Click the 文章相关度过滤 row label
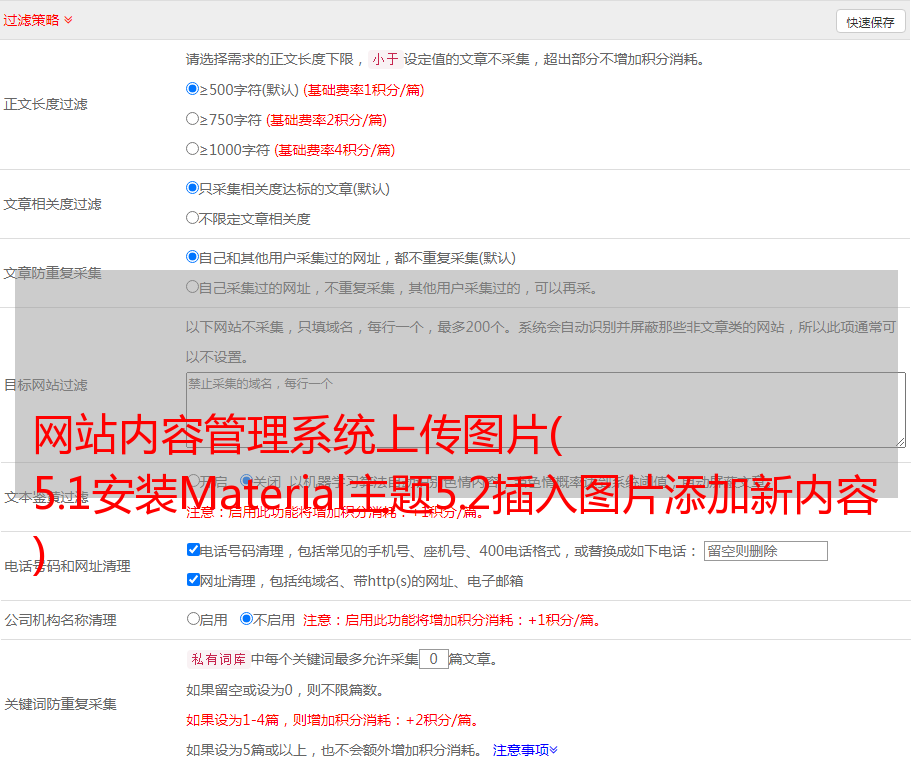The height and width of the screenshot is (768, 912). (52, 204)
